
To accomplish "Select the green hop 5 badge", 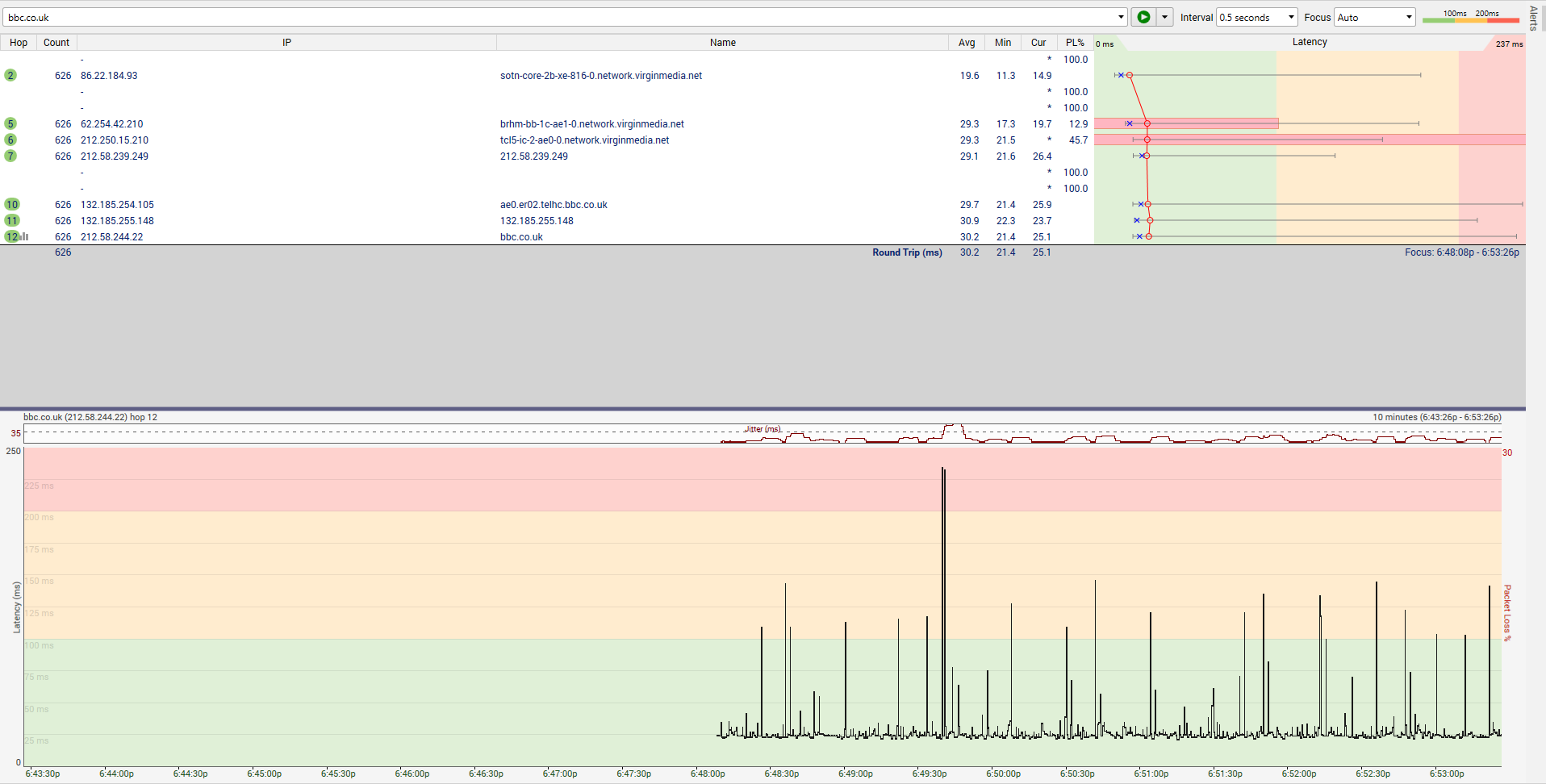I will (10, 123).
